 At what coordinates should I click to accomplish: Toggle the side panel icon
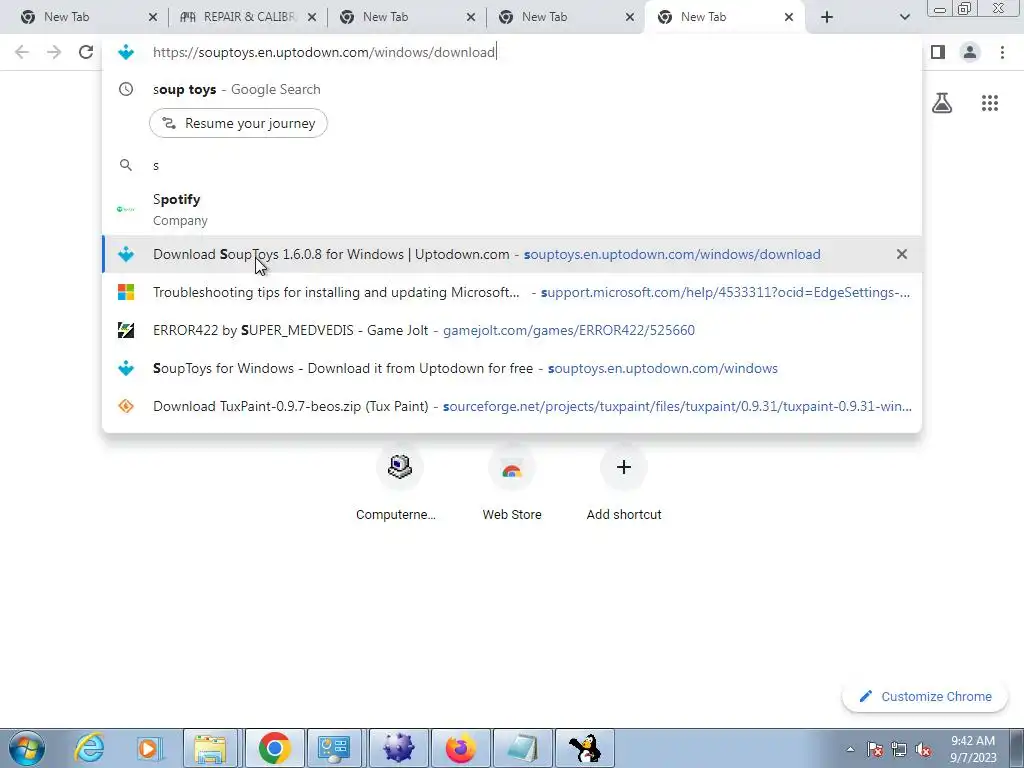938,52
